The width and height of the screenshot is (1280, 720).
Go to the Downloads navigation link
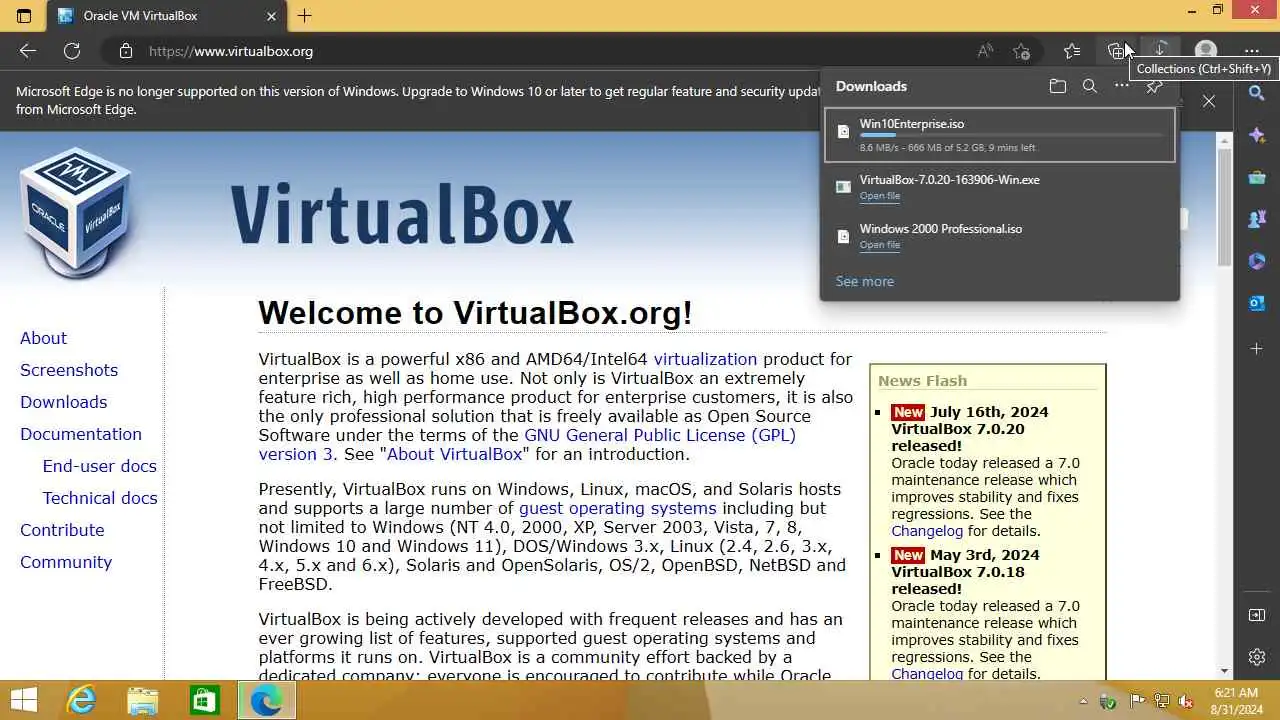click(x=63, y=402)
